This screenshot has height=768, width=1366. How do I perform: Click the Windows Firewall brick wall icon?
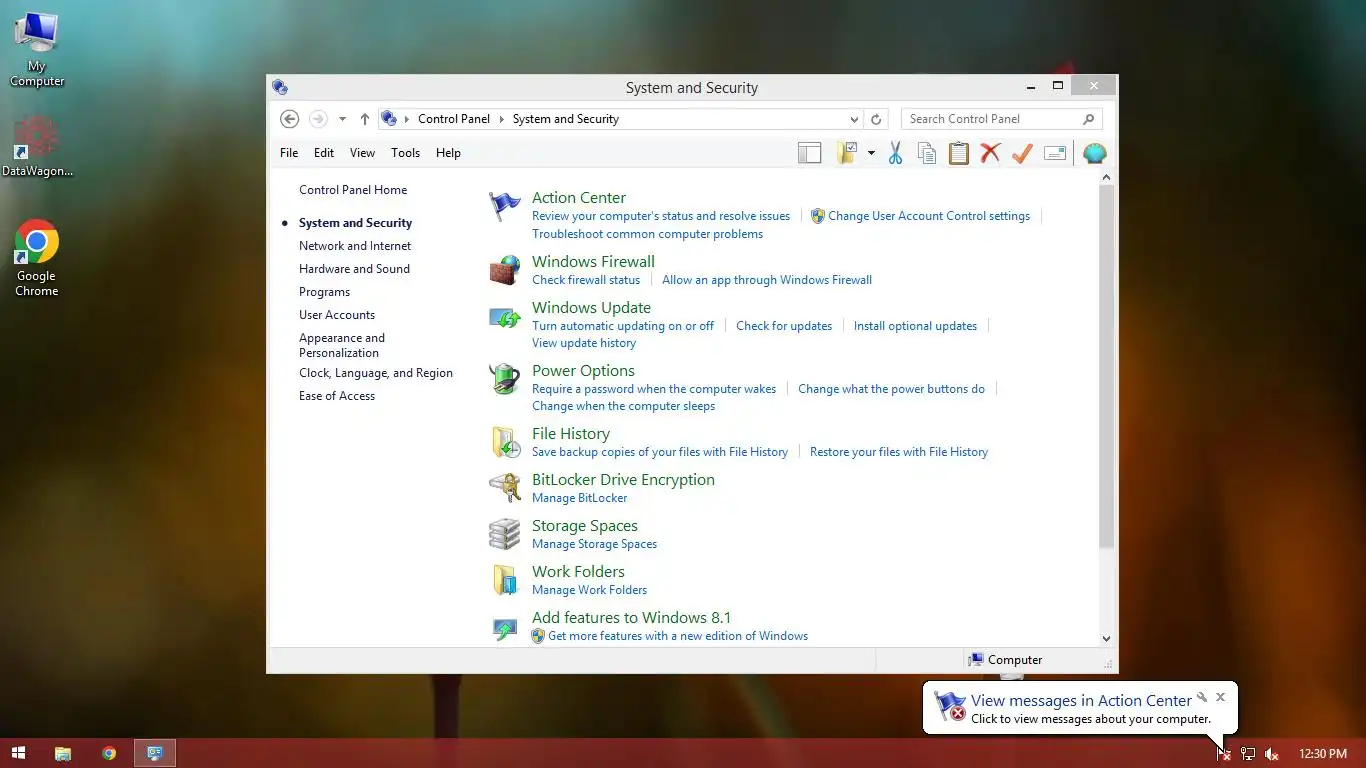(505, 270)
